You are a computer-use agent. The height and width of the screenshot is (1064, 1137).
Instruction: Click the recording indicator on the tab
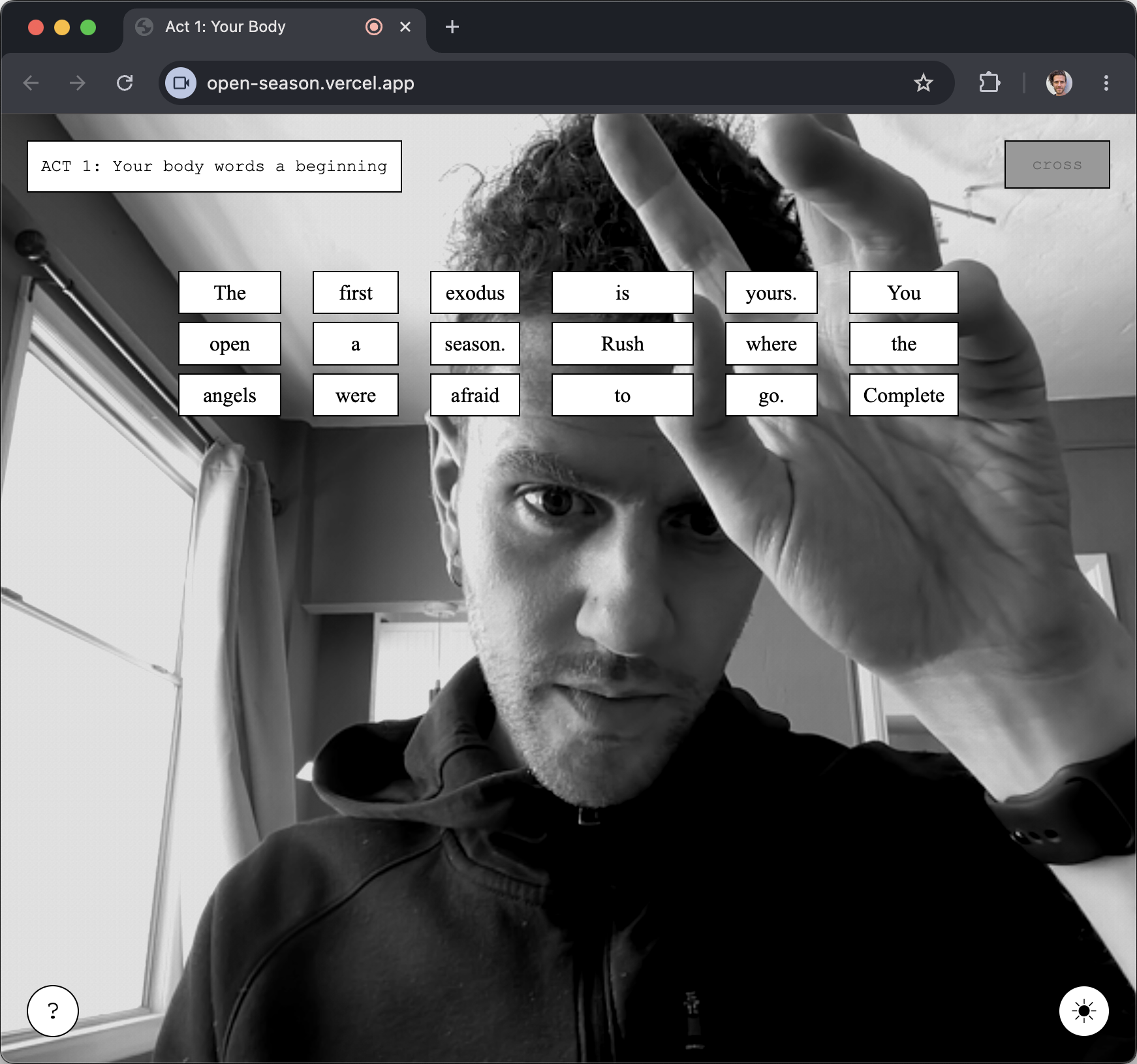click(x=374, y=27)
